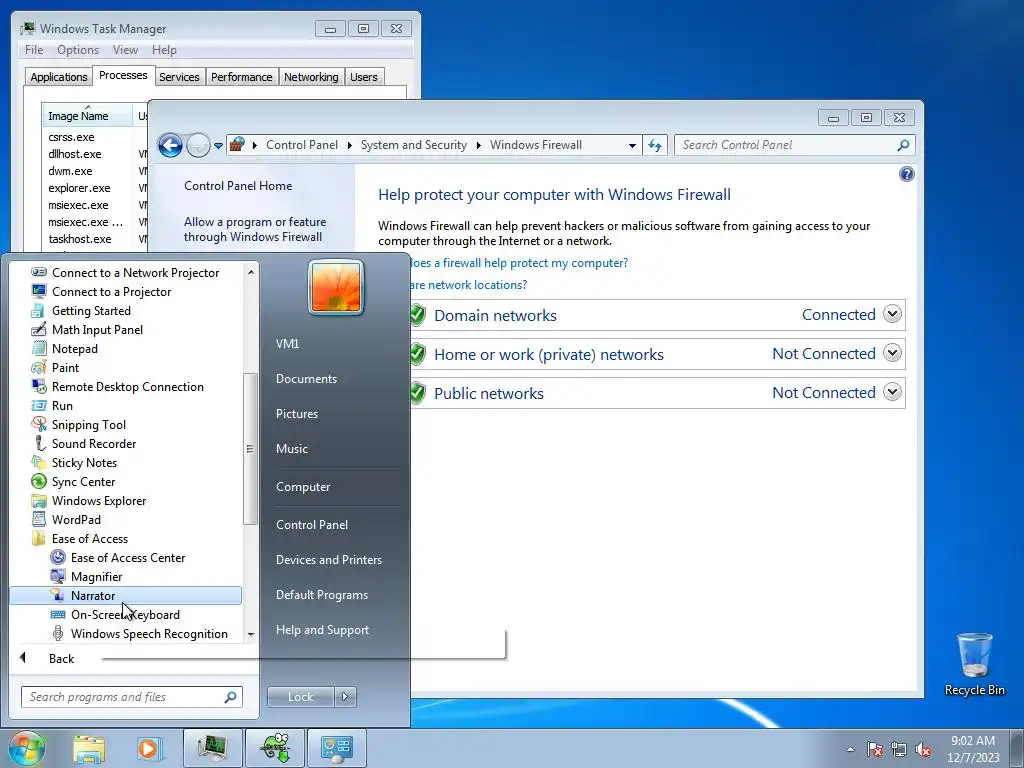This screenshot has width=1024, height=768.
Task: Click the Windows Start orb
Action: 26,748
